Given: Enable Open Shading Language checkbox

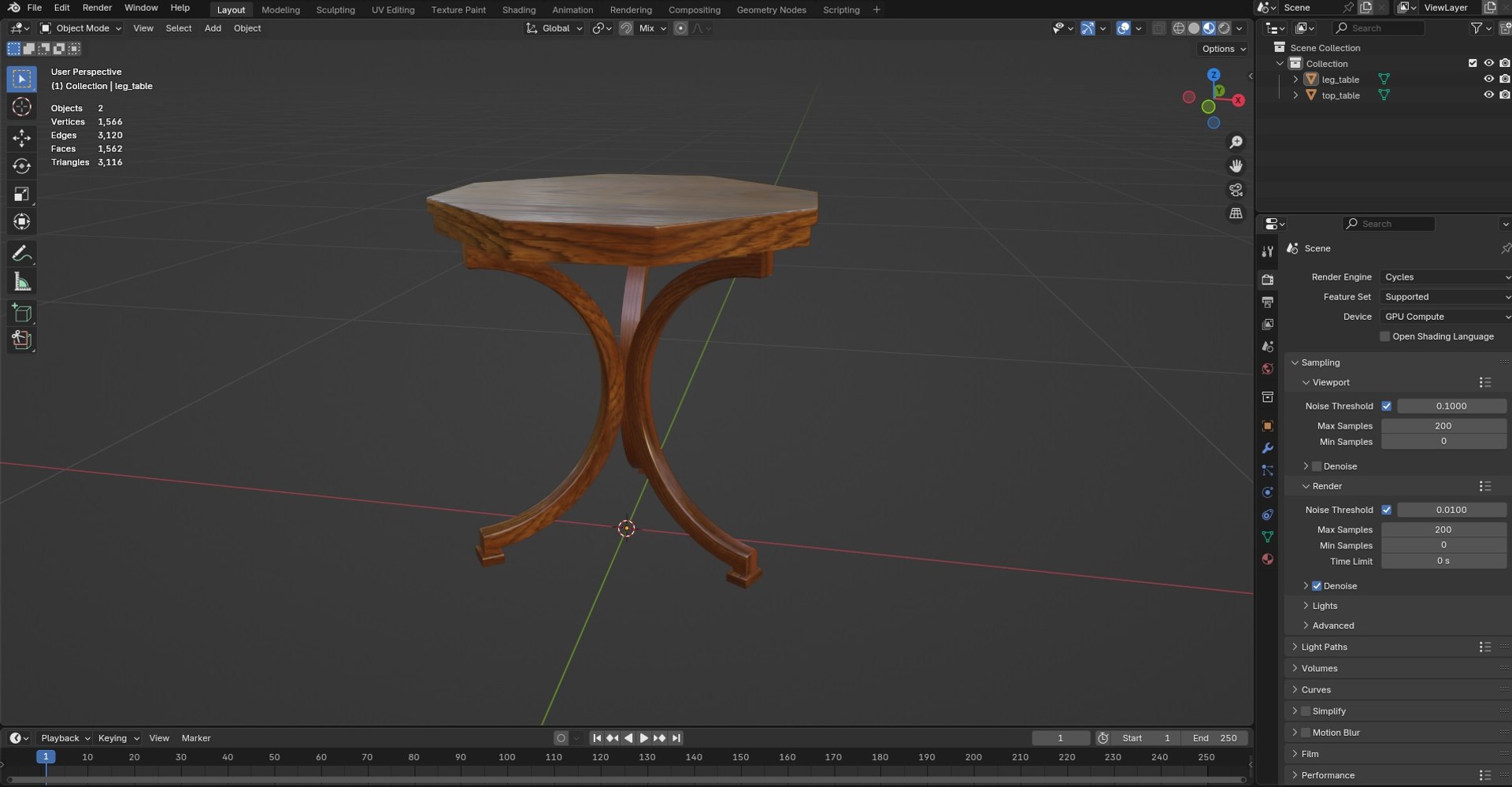Looking at the screenshot, I should click(1384, 336).
